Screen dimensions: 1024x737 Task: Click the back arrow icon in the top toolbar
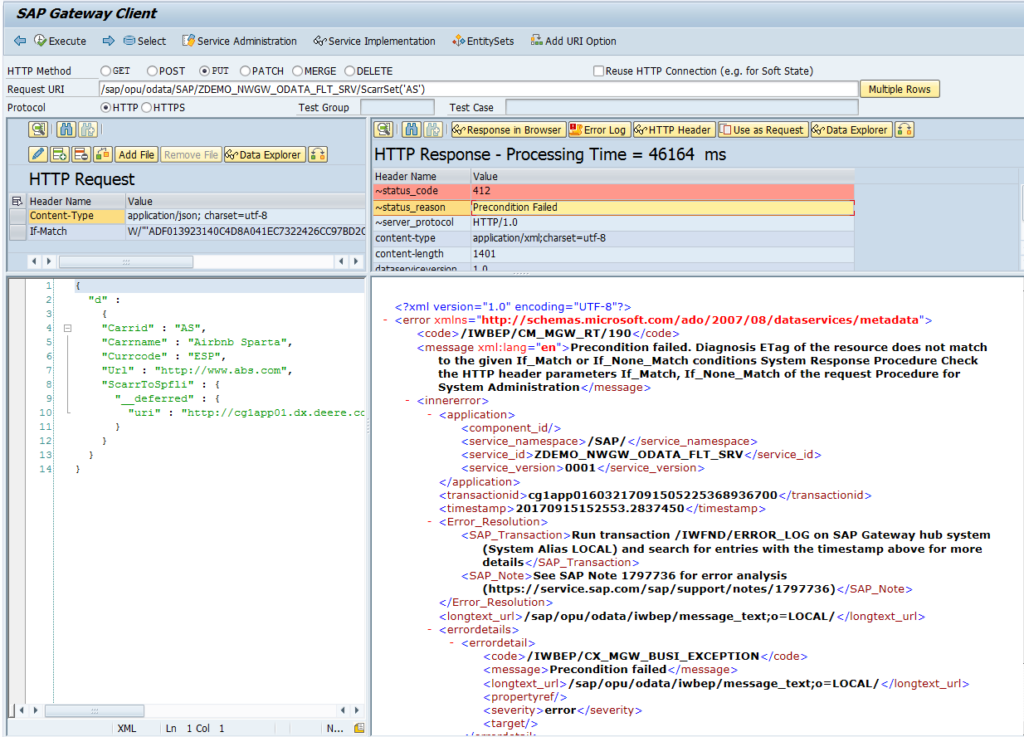tap(20, 40)
